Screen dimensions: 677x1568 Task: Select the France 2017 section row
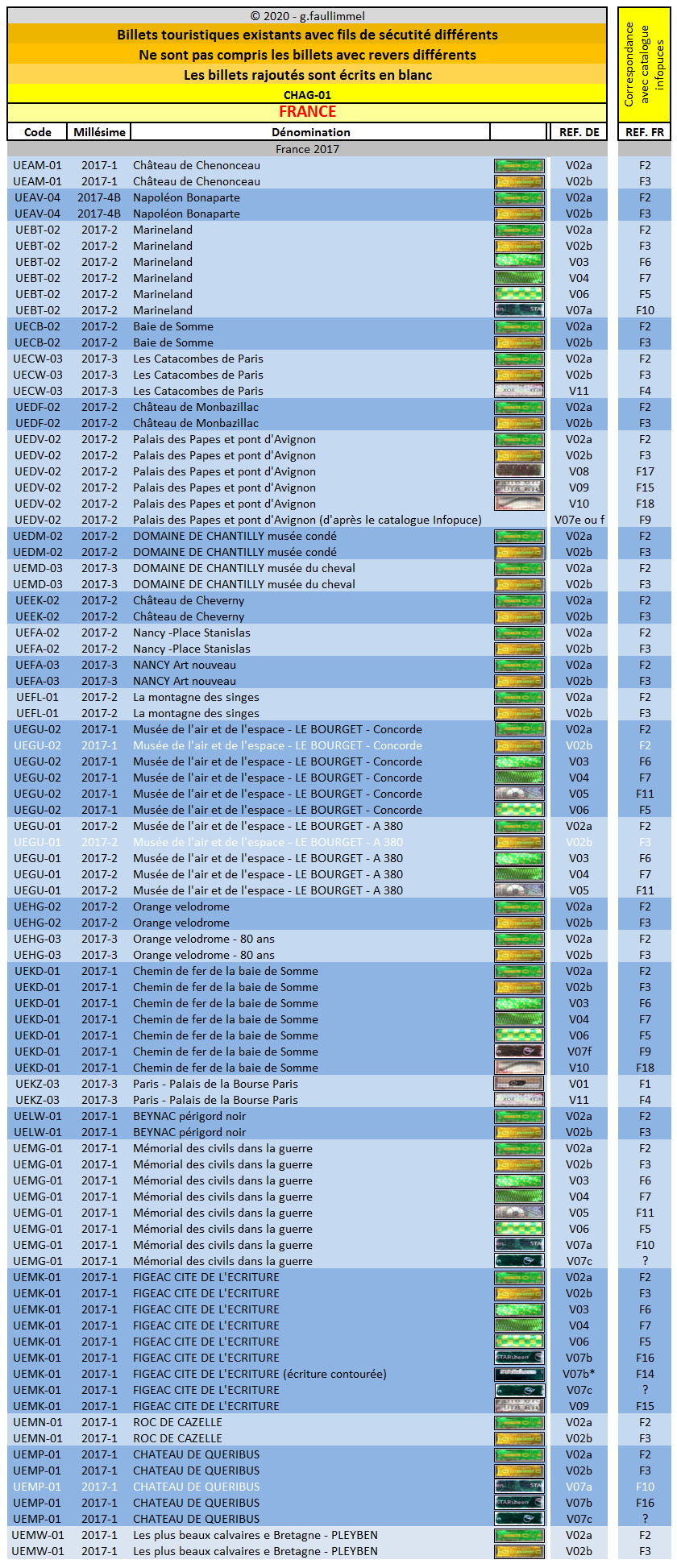click(x=307, y=149)
